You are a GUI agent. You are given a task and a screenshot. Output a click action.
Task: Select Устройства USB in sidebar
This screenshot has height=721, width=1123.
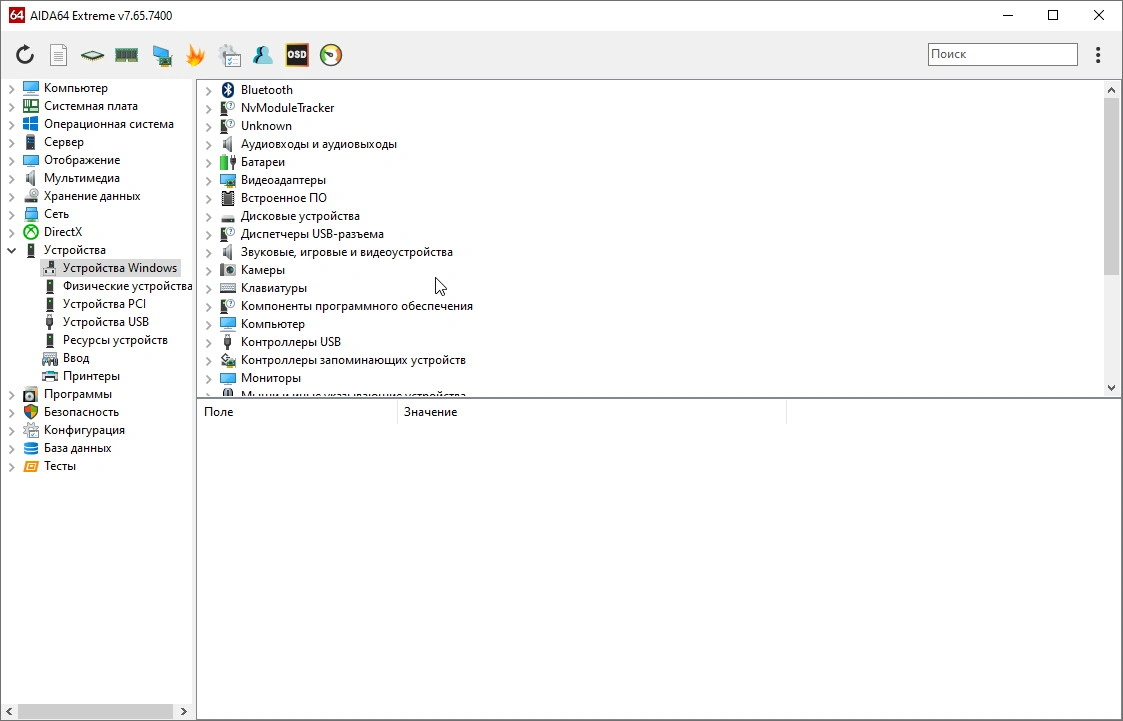click(106, 321)
